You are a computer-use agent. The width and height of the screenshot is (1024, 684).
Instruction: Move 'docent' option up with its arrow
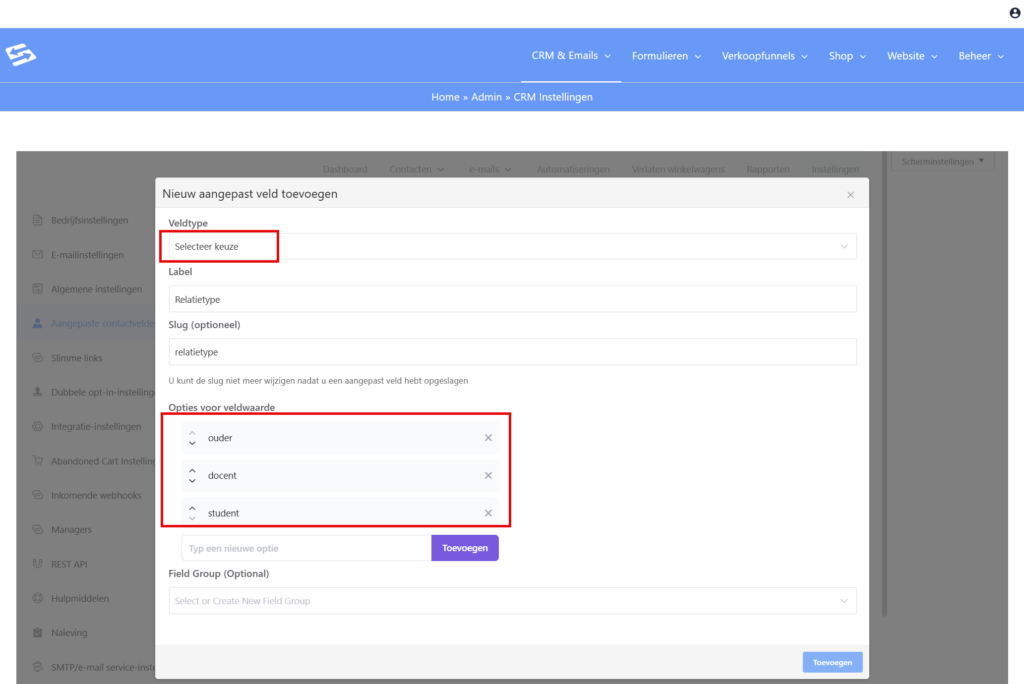pyautogui.click(x=193, y=470)
